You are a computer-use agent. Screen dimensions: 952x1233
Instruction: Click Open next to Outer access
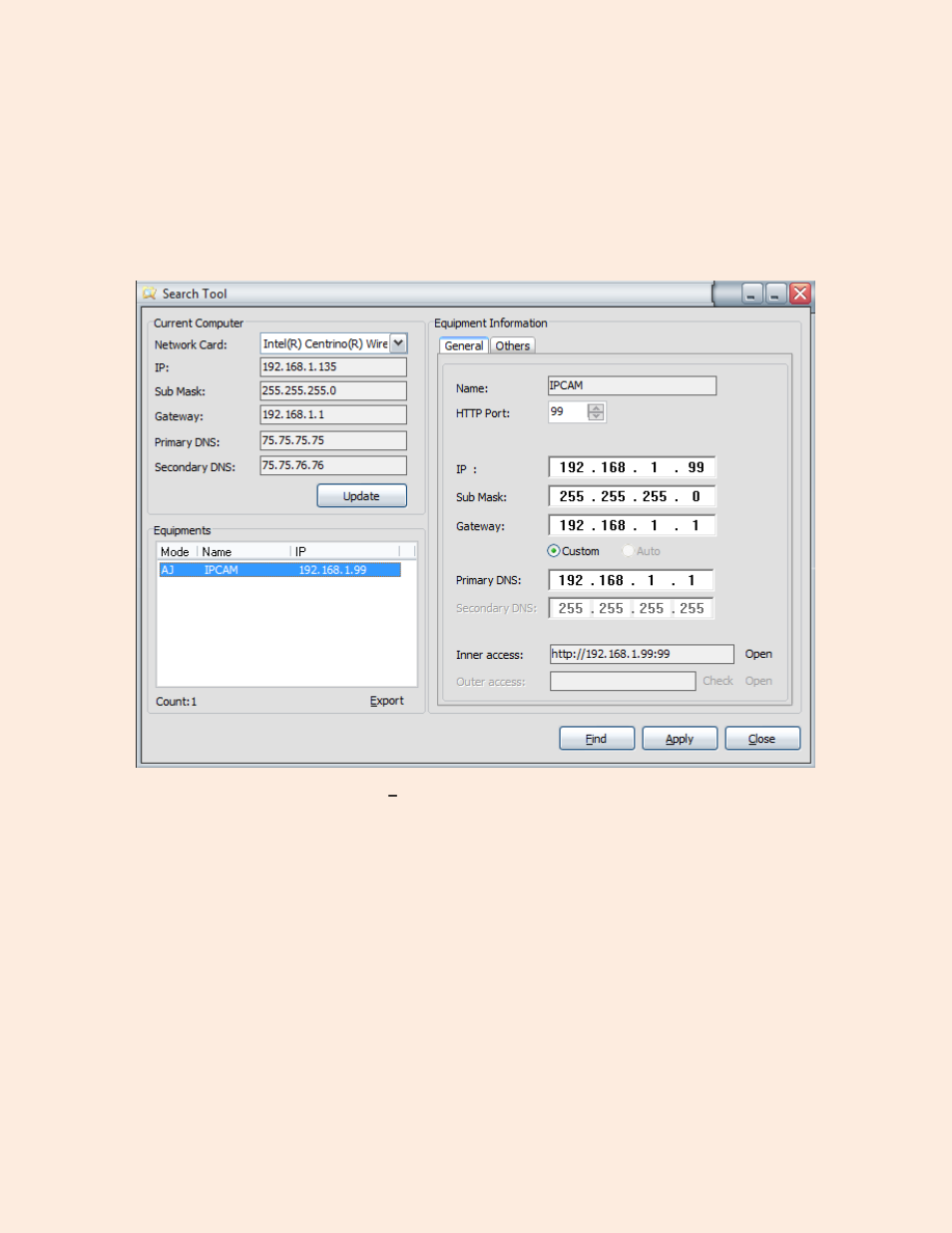(758, 681)
